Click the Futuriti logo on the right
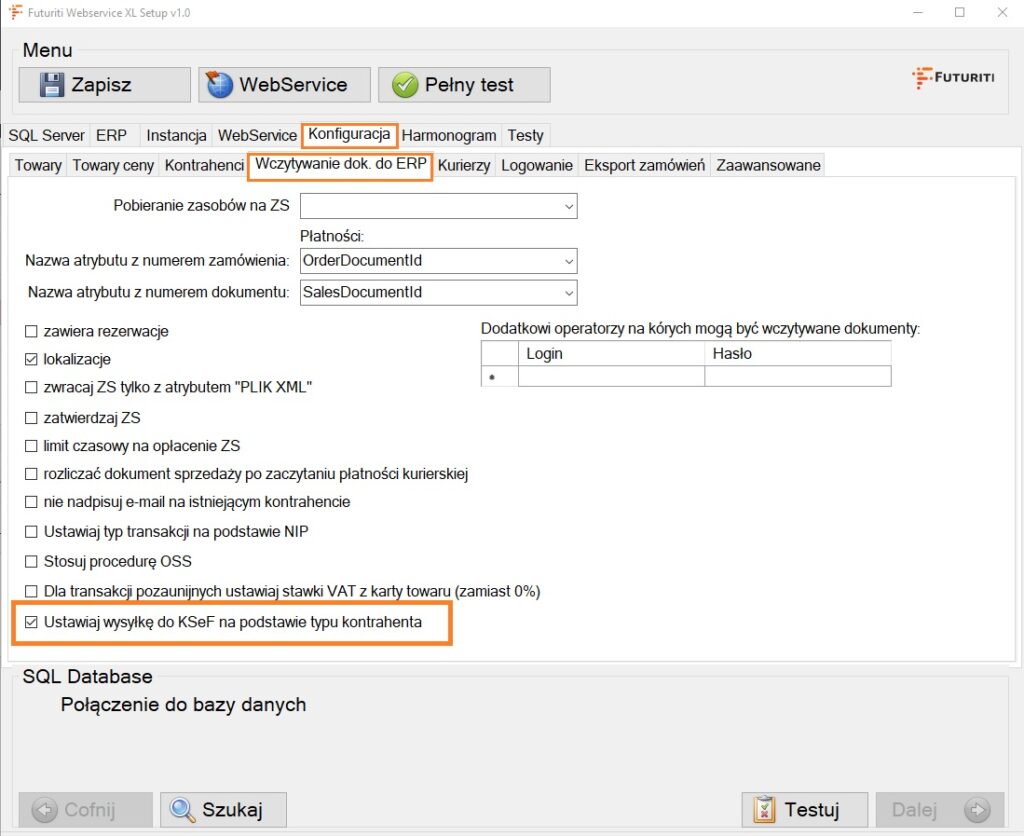The image size is (1024, 836). pyautogui.click(x=952, y=78)
